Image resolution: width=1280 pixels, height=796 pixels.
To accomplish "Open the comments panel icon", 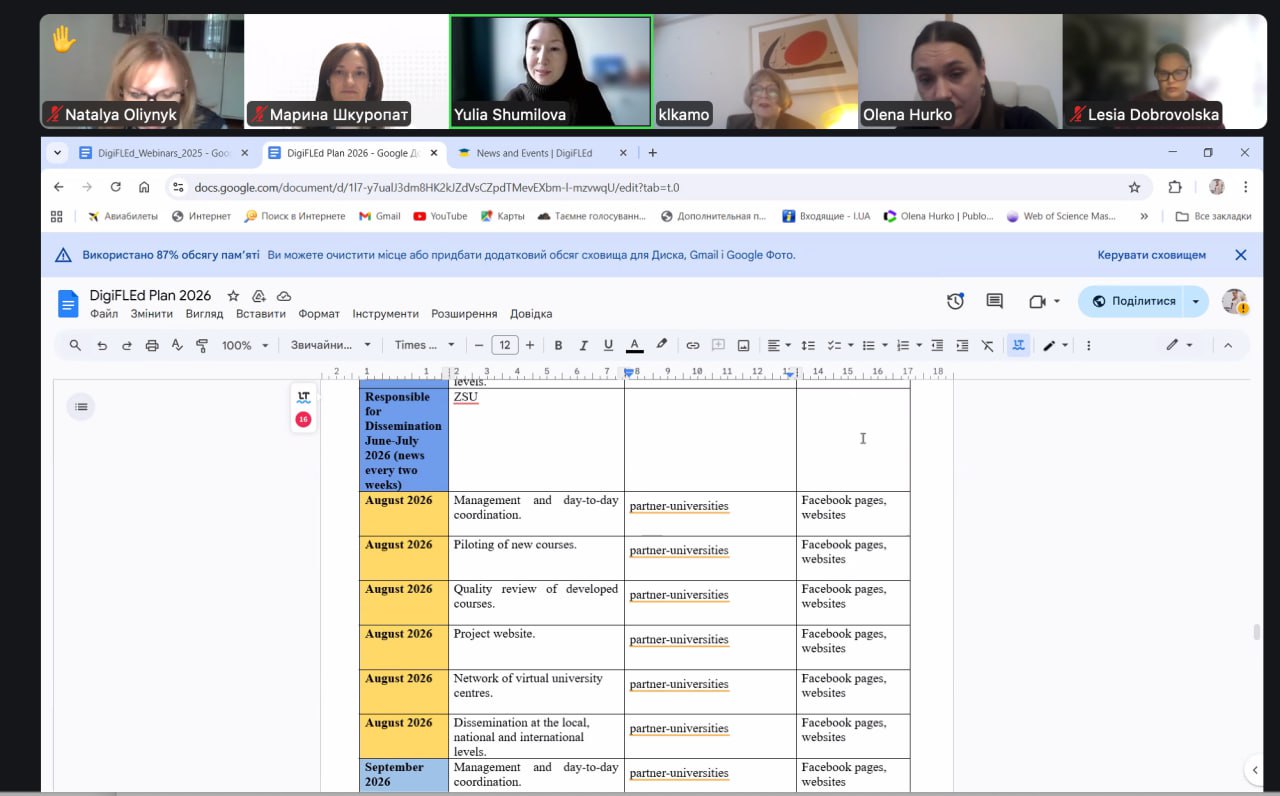I will pyautogui.click(x=994, y=301).
